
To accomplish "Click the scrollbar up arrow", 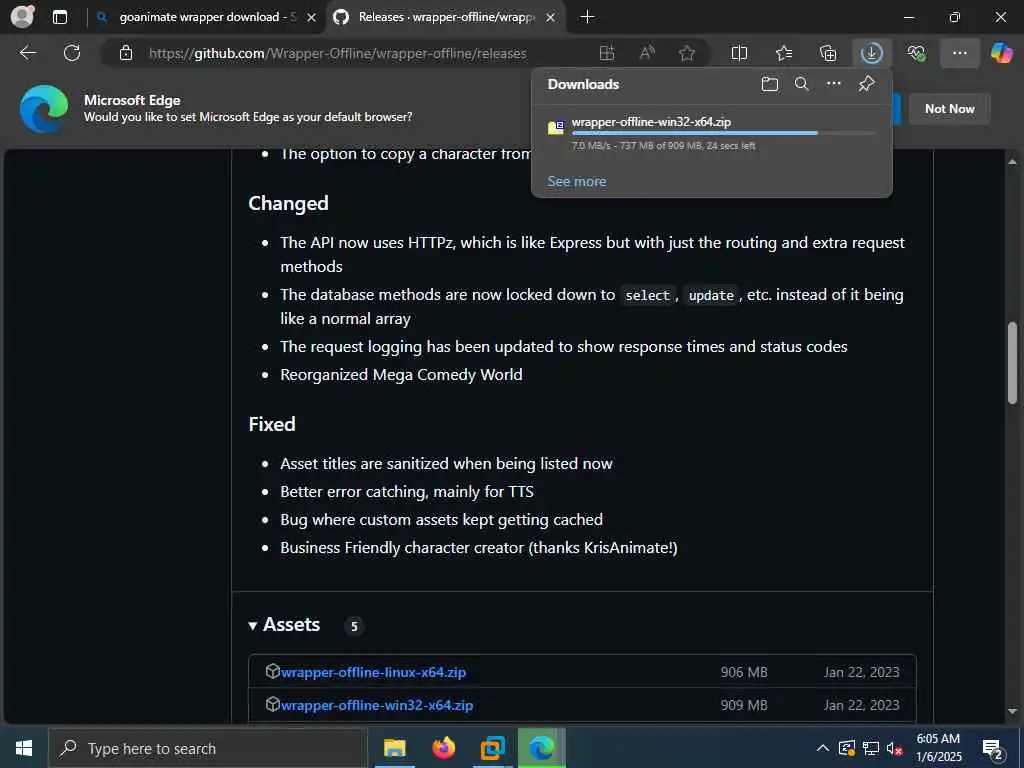I will pyautogui.click(x=1013, y=161).
